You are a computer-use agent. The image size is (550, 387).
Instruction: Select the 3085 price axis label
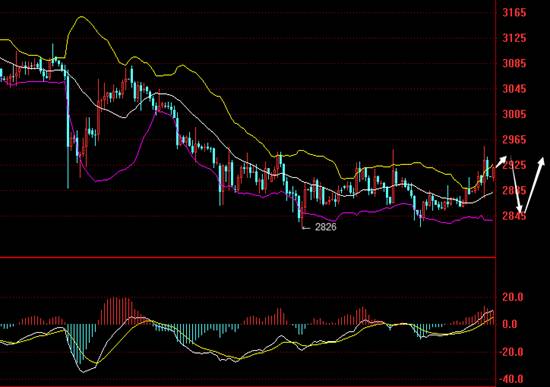click(514, 64)
